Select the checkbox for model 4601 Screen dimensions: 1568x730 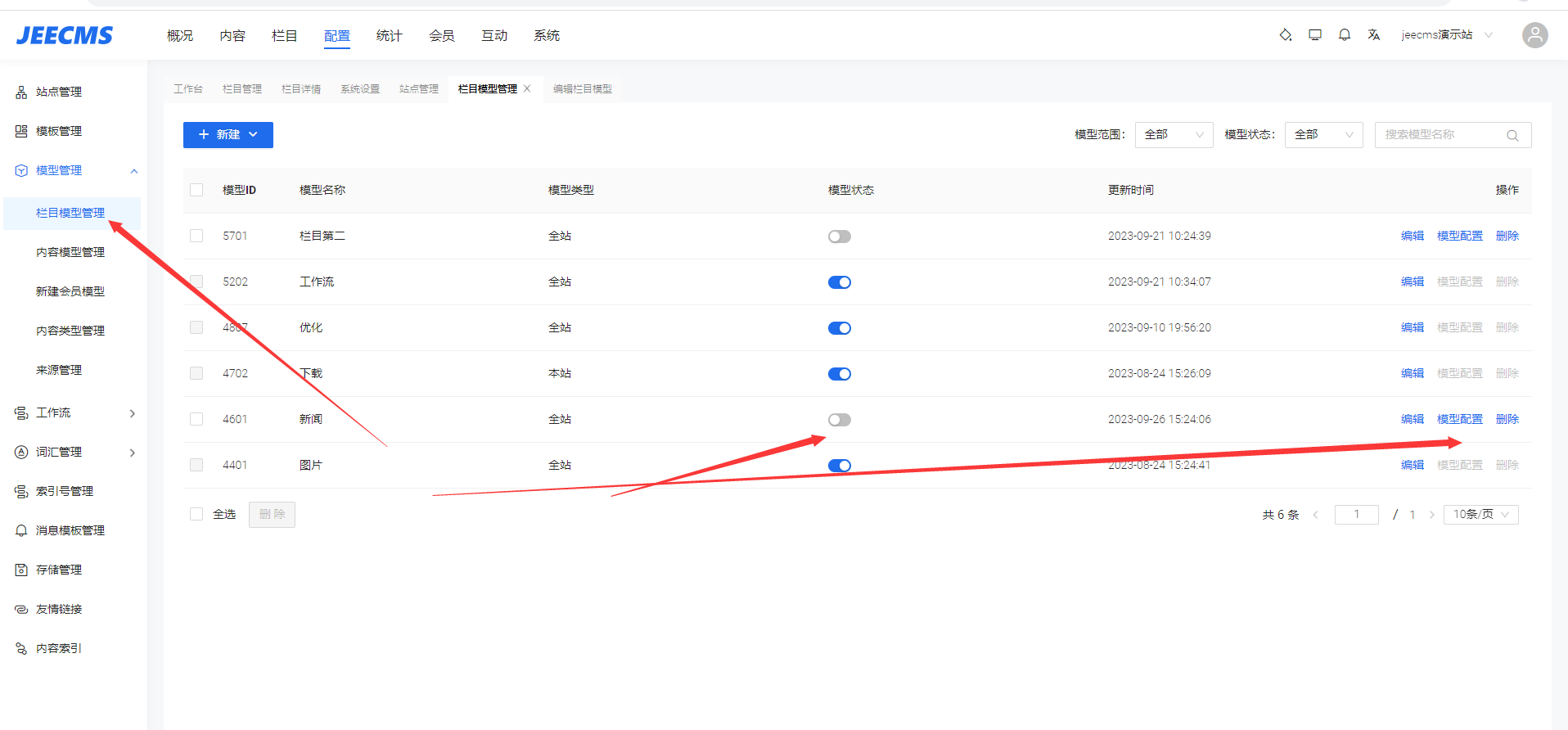196,419
